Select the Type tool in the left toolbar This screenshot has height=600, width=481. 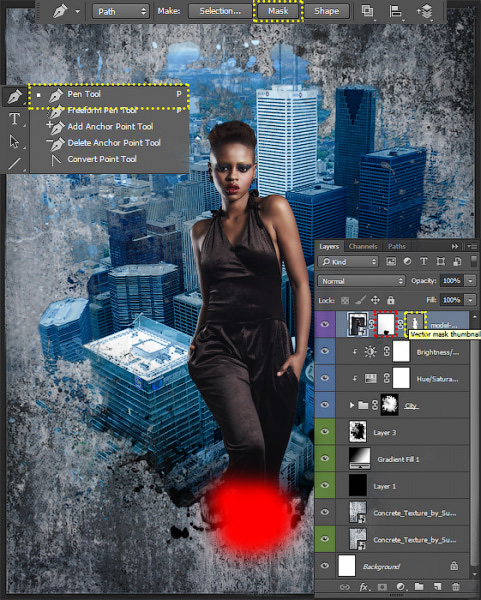(x=14, y=119)
